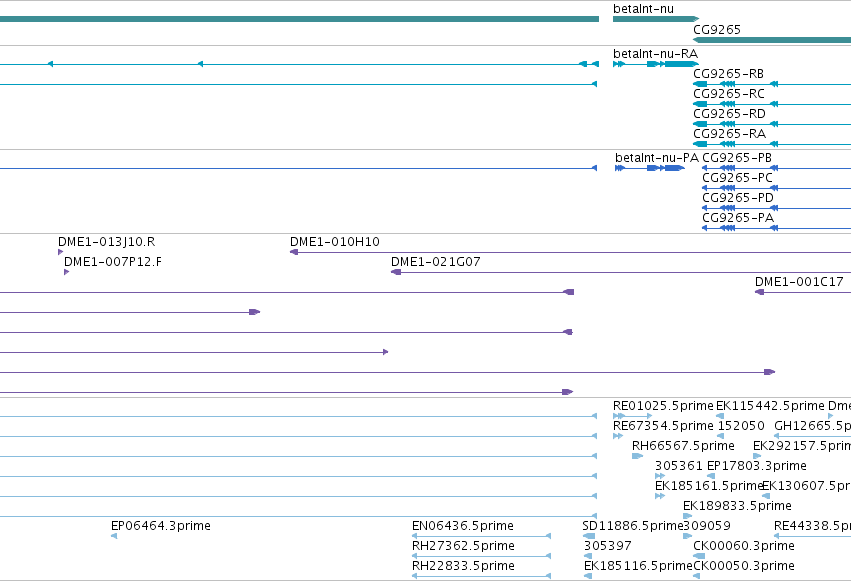Image resolution: width=851 pixels, height=581 pixels.
Task: Click the CG9265 teal gene bar
Action: pos(772,40)
